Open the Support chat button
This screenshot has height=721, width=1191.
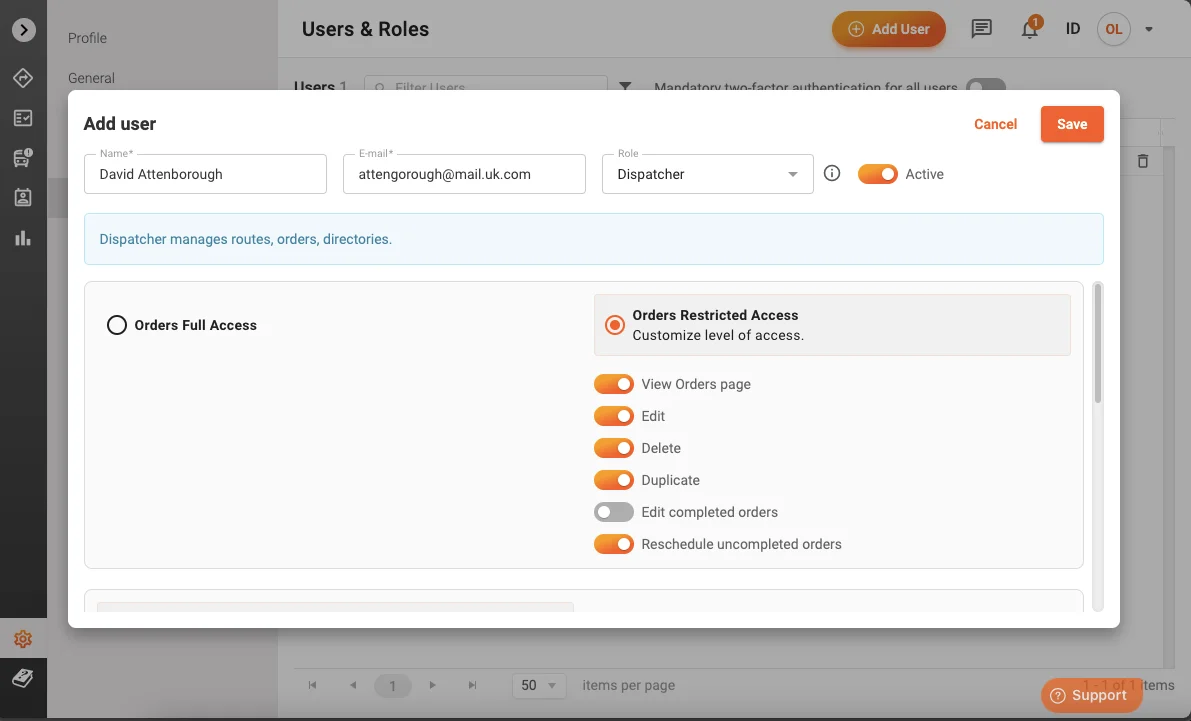click(x=1091, y=695)
